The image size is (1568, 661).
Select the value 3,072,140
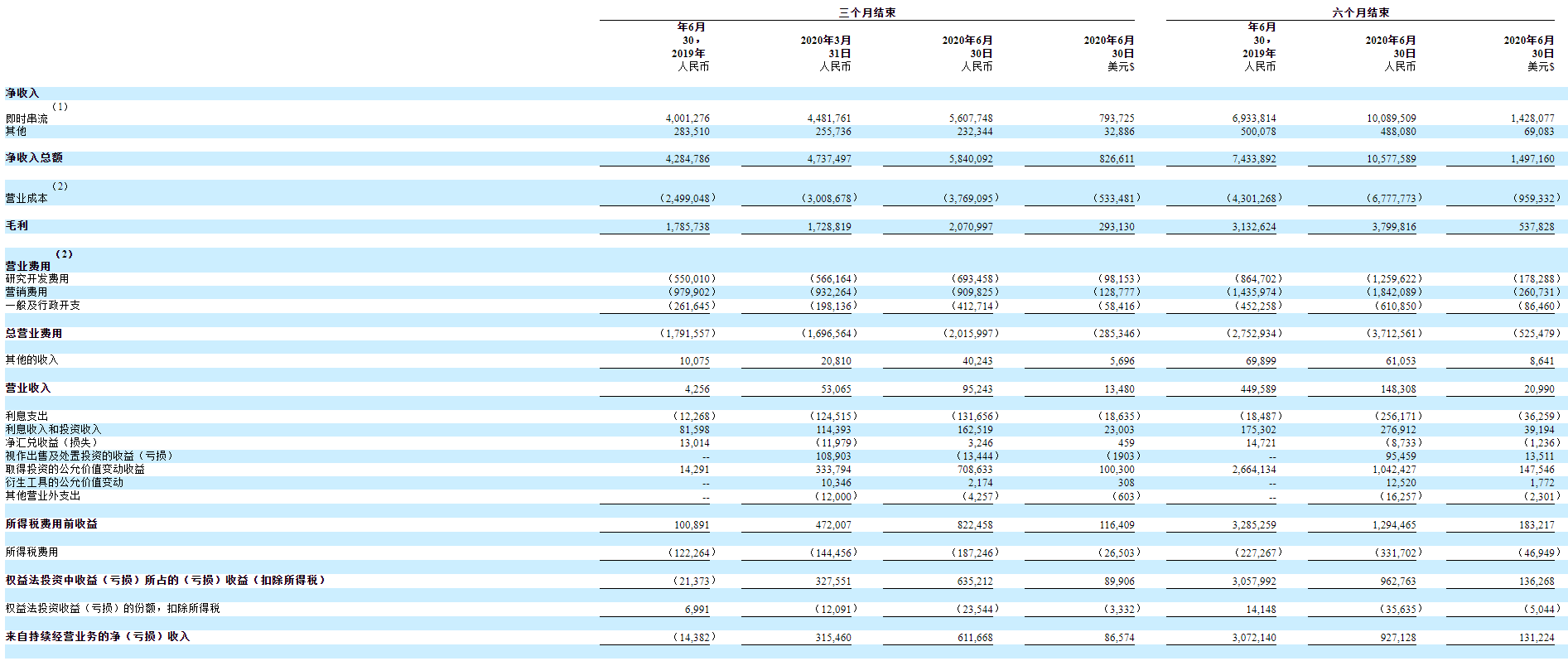pyautogui.click(x=1254, y=638)
